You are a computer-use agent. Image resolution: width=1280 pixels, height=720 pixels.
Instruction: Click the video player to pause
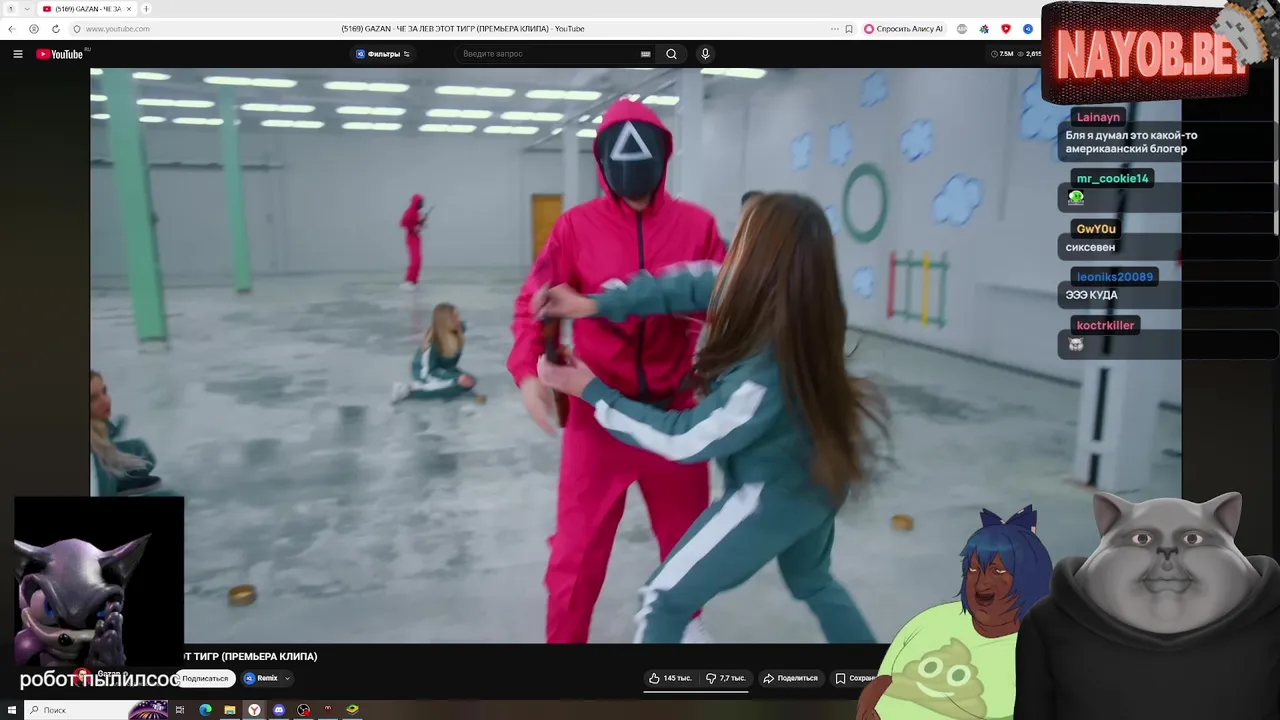(635, 355)
